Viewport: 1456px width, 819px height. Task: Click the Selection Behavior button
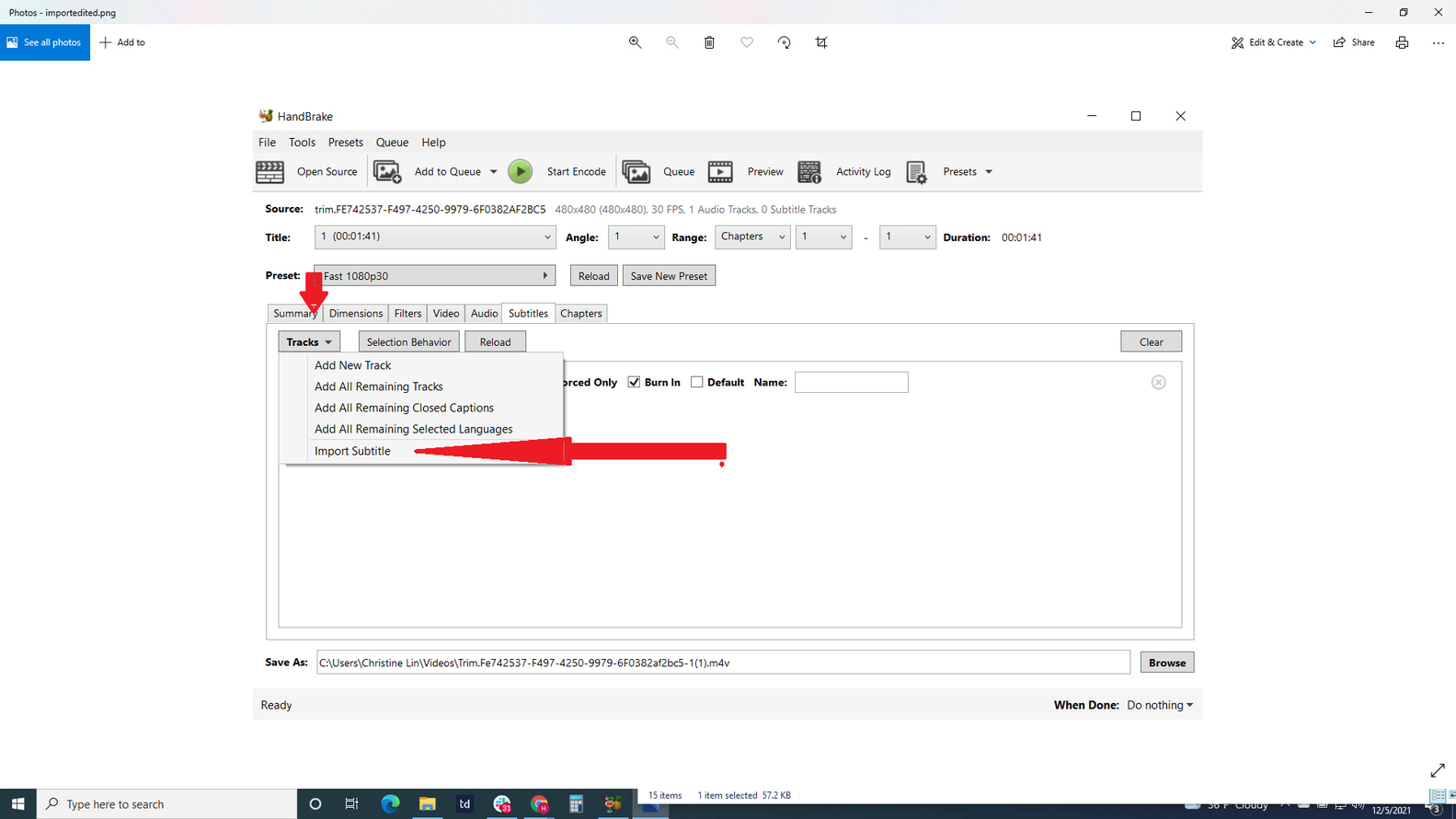pos(408,341)
